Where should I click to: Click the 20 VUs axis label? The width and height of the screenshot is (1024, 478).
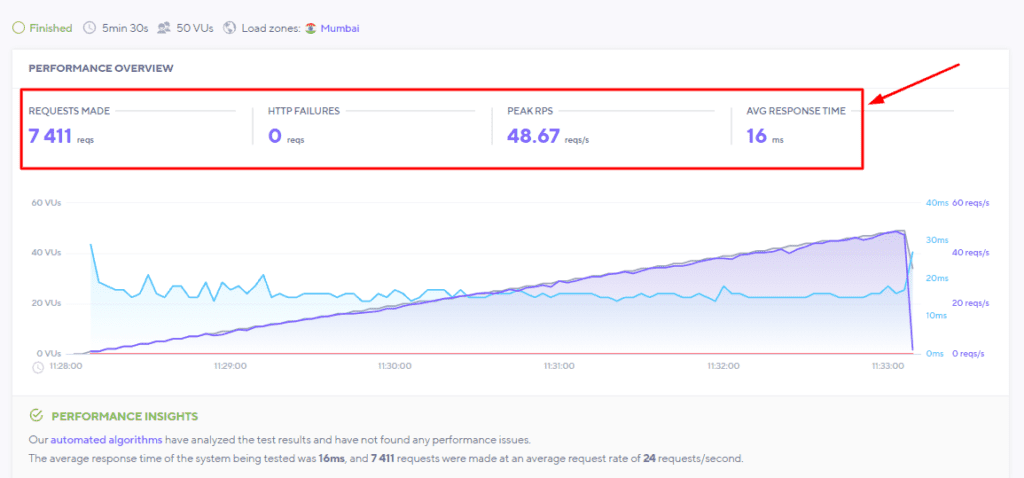[46, 304]
